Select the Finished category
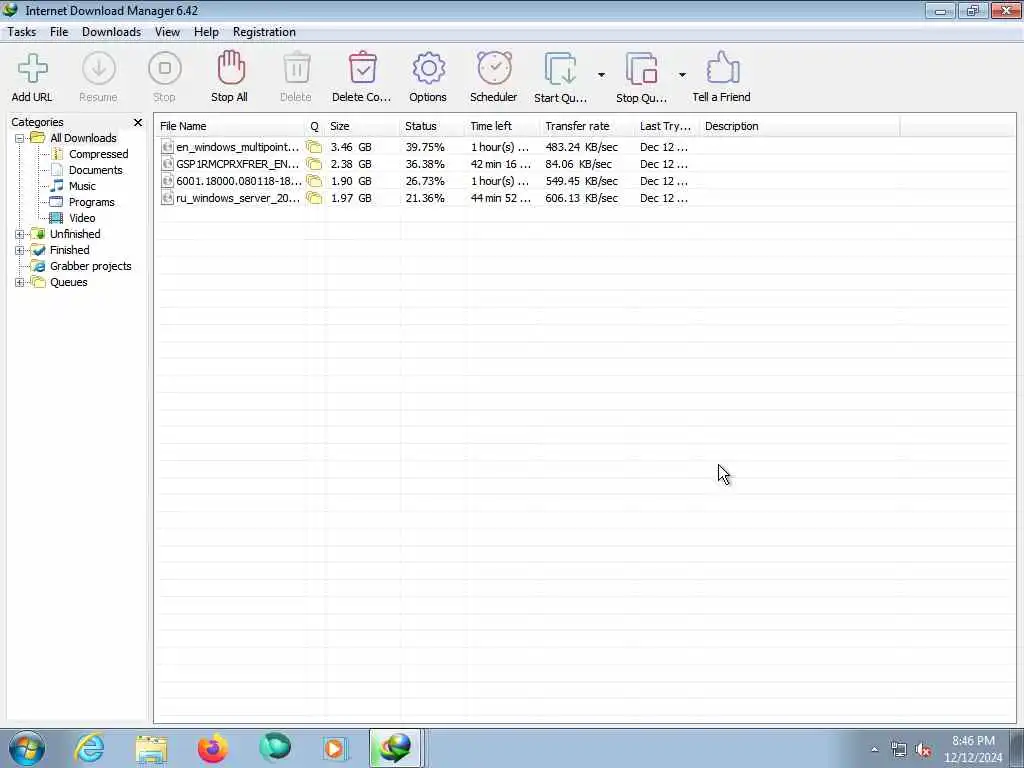Viewport: 1024px width, 768px height. (x=70, y=250)
